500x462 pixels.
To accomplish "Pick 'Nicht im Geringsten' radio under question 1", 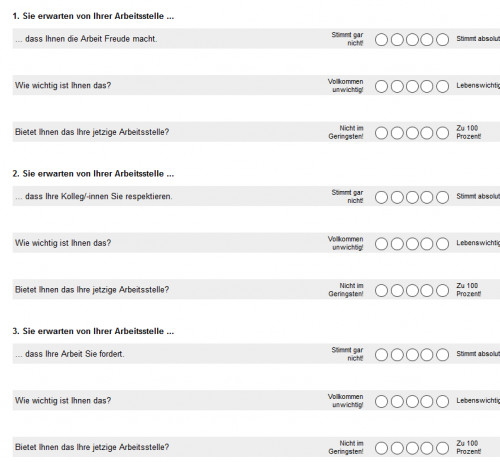I will pos(381,133).
